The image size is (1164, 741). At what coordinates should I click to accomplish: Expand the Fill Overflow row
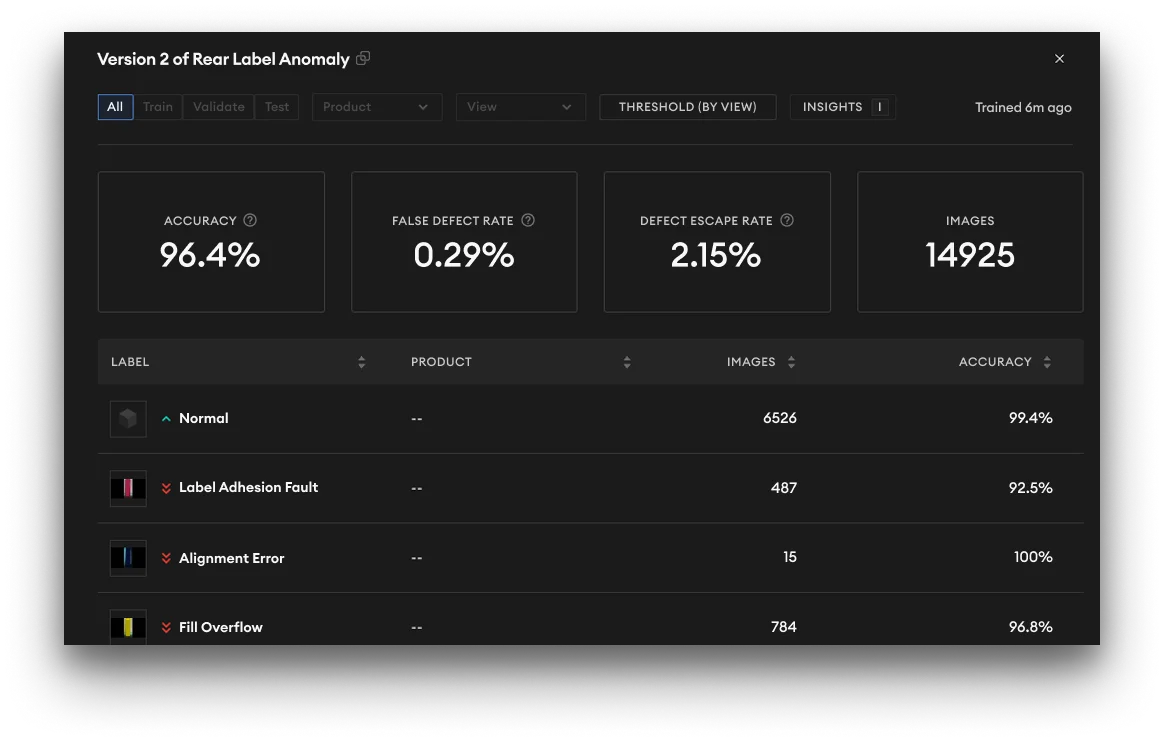click(166, 627)
